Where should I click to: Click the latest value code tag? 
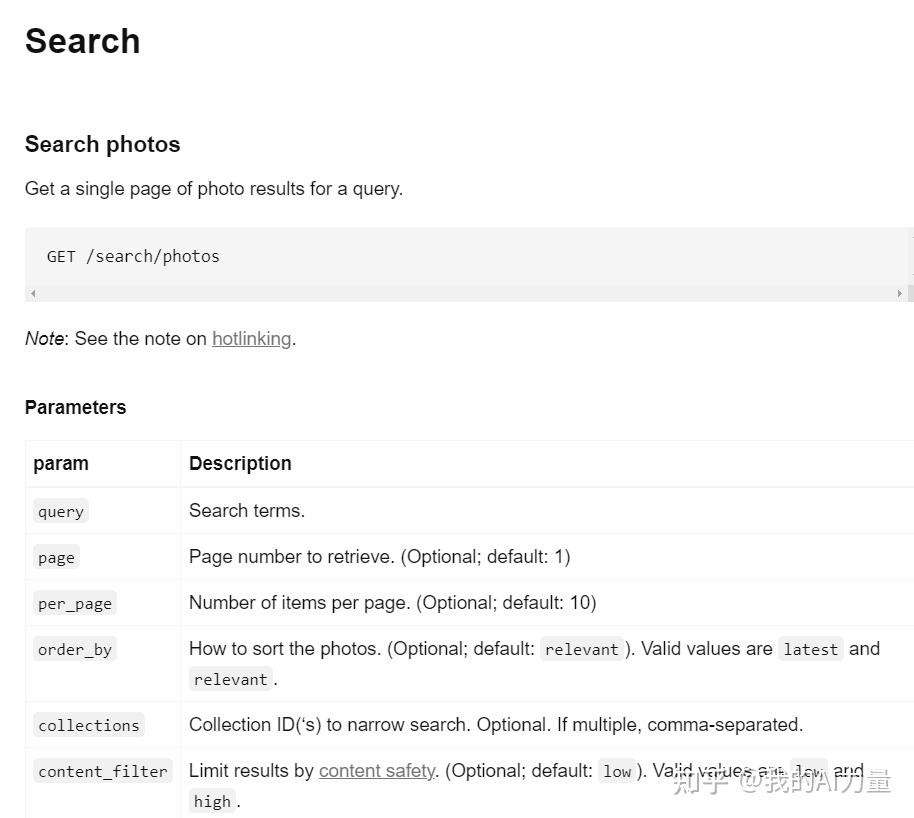point(810,650)
